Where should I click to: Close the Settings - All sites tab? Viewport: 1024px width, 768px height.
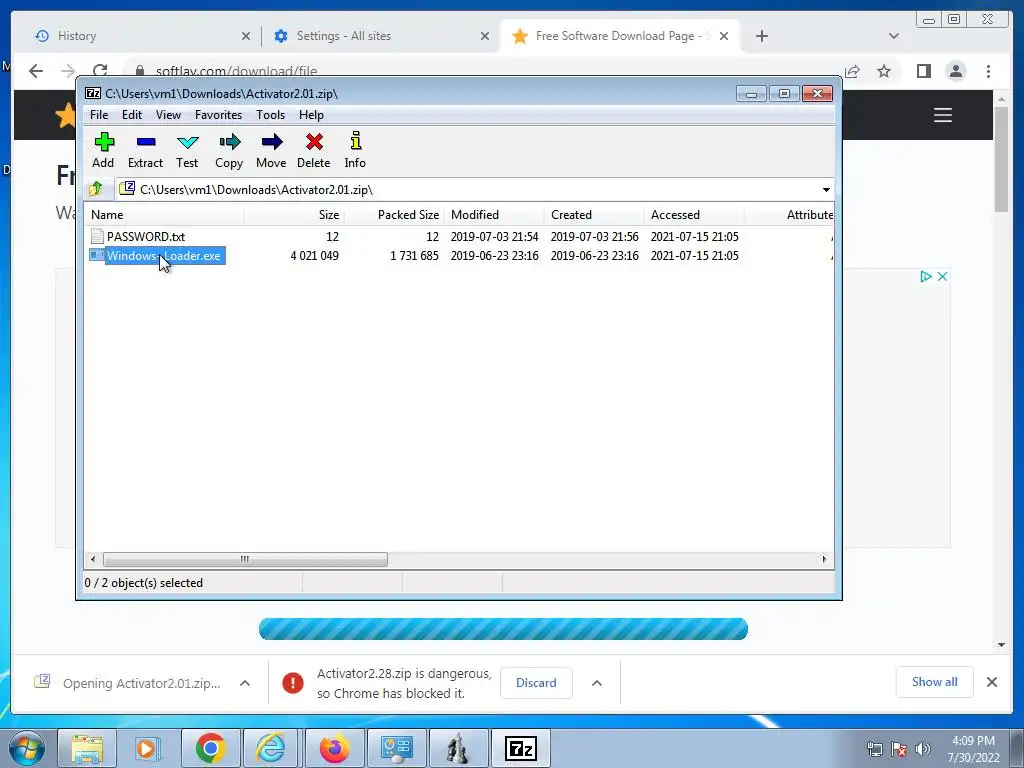(x=485, y=36)
